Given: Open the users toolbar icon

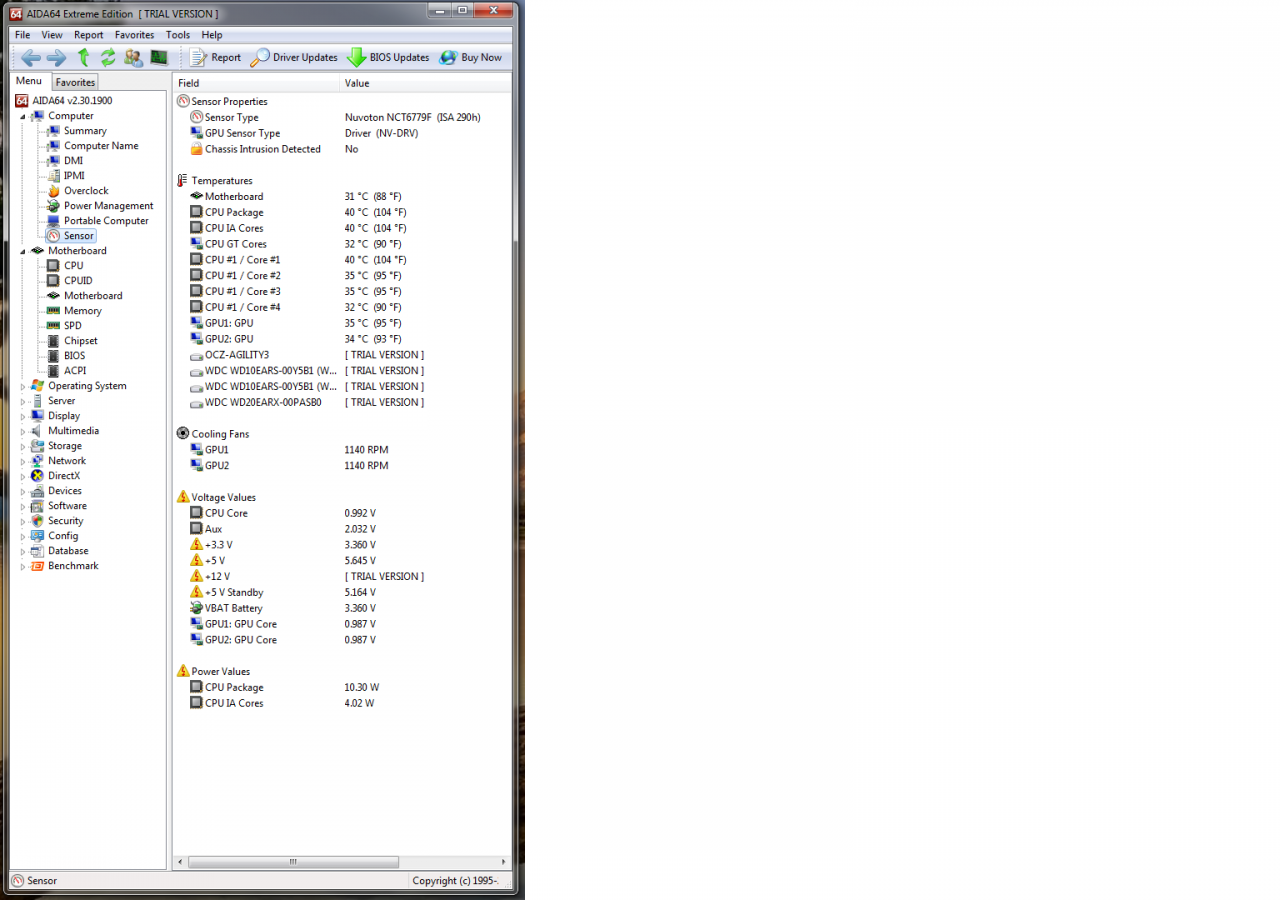Looking at the screenshot, I should (133, 58).
